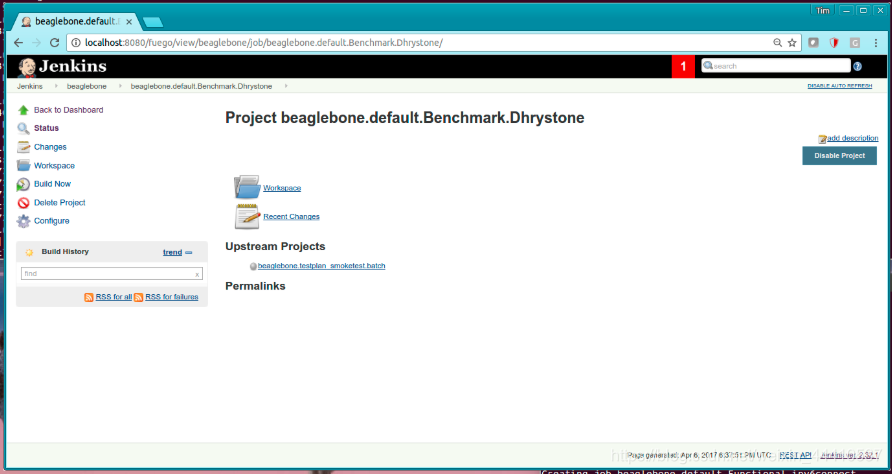
Task: Click the search help question mark icon
Action: [857, 67]
